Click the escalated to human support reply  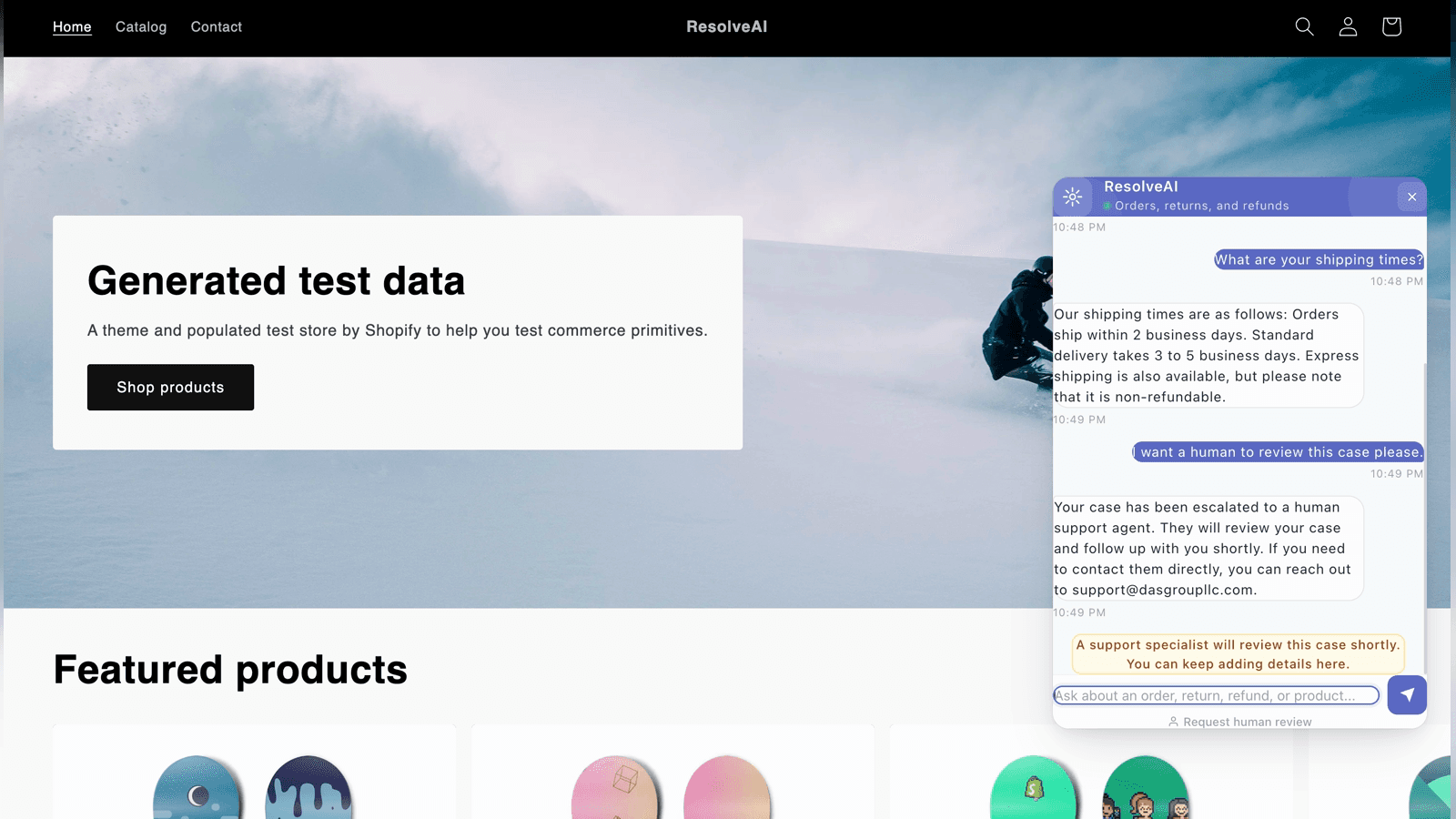(x=1208, y=548)
